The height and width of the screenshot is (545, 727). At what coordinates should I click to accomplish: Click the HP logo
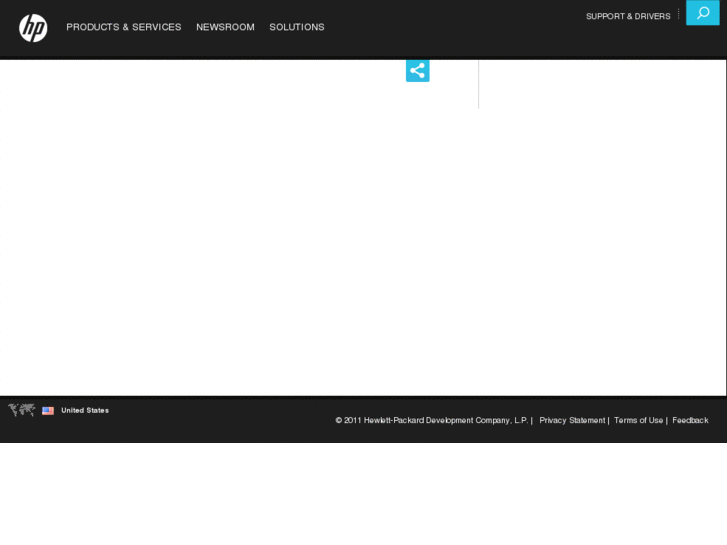(x=33, y=28)
